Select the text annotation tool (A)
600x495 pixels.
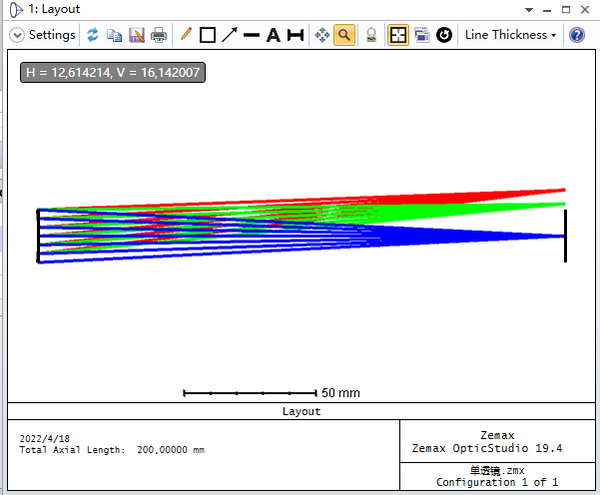[x=273, y=35]
